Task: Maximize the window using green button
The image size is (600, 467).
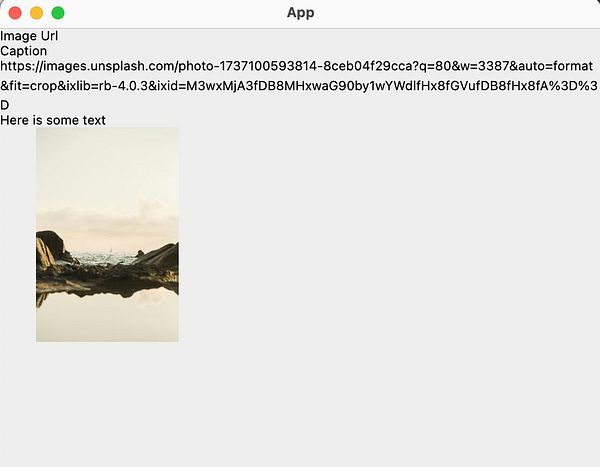Action: tap(58, 13)
